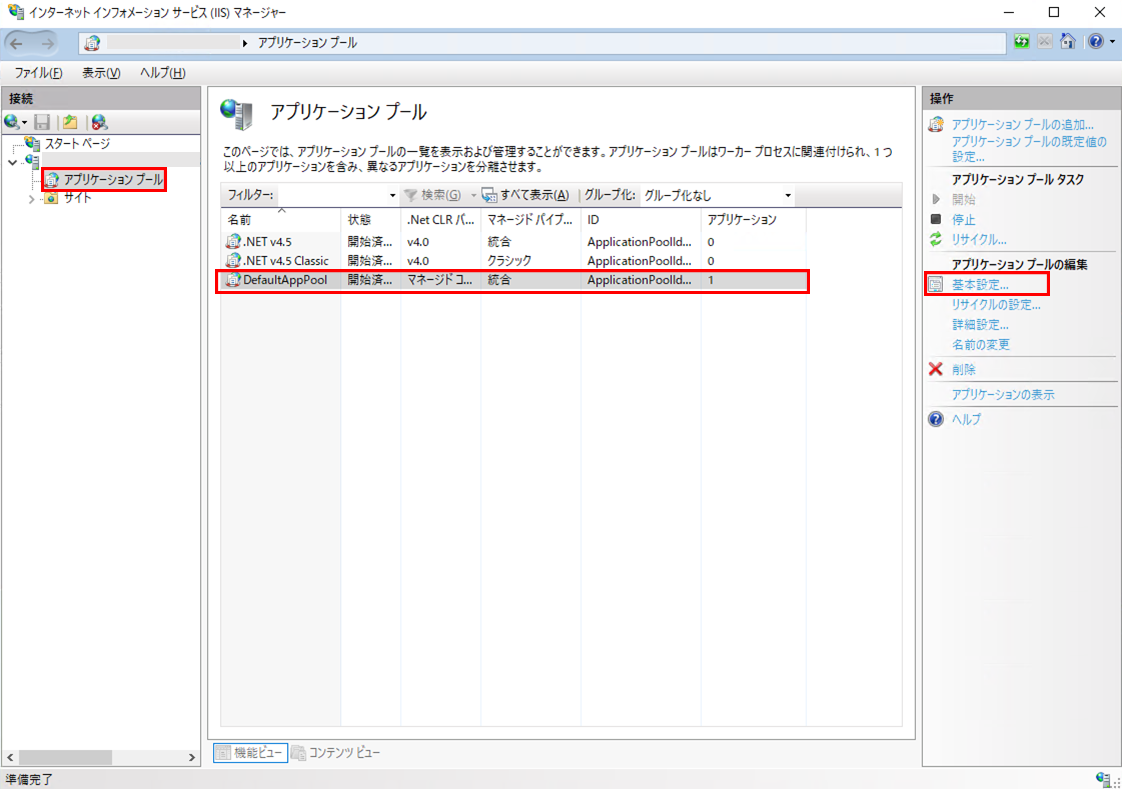Select スタート ページ tree node
The image size is (1122, 789).
point(77,143)
